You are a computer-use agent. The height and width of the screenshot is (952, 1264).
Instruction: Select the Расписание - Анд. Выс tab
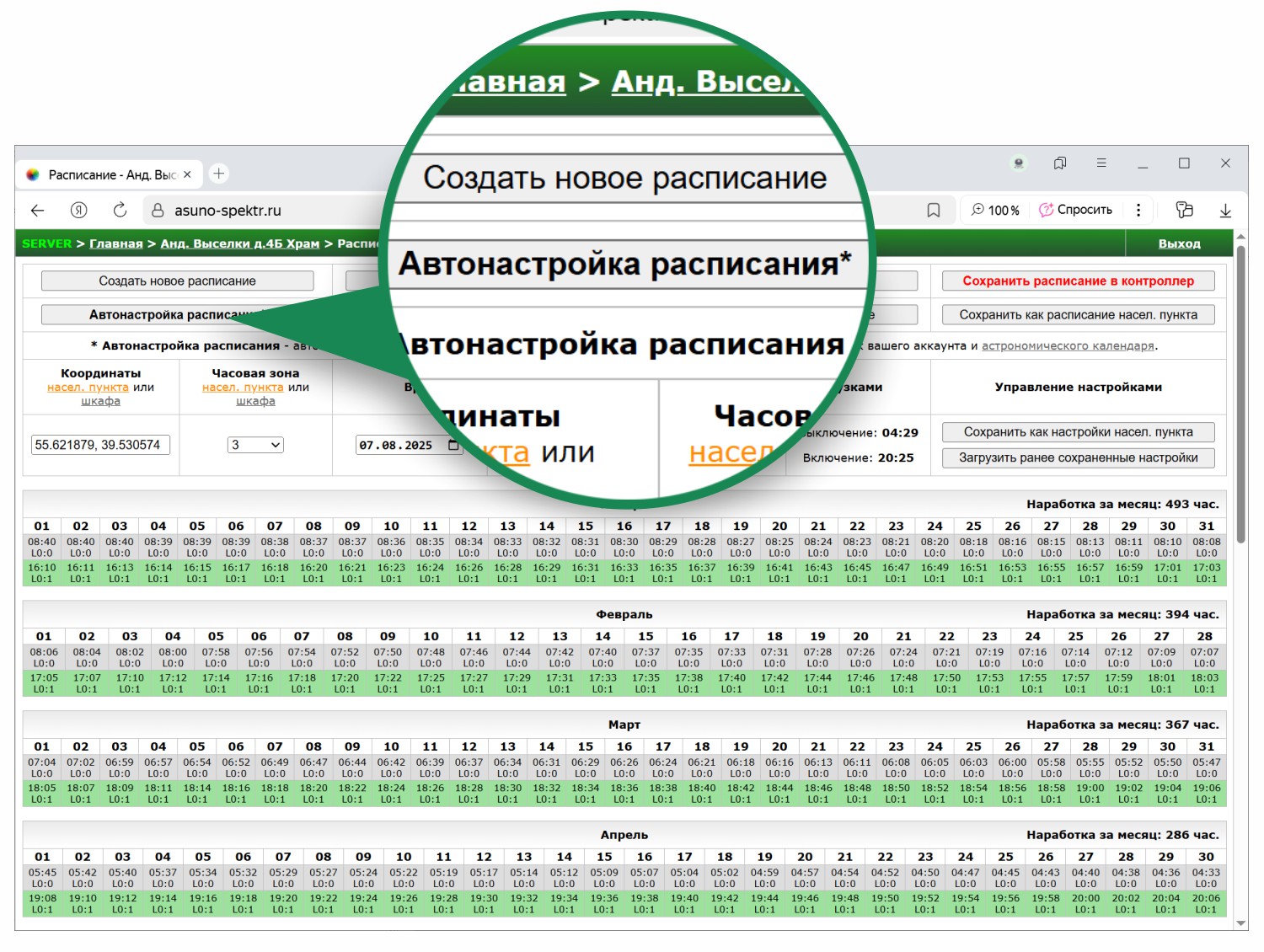point(110,174)
